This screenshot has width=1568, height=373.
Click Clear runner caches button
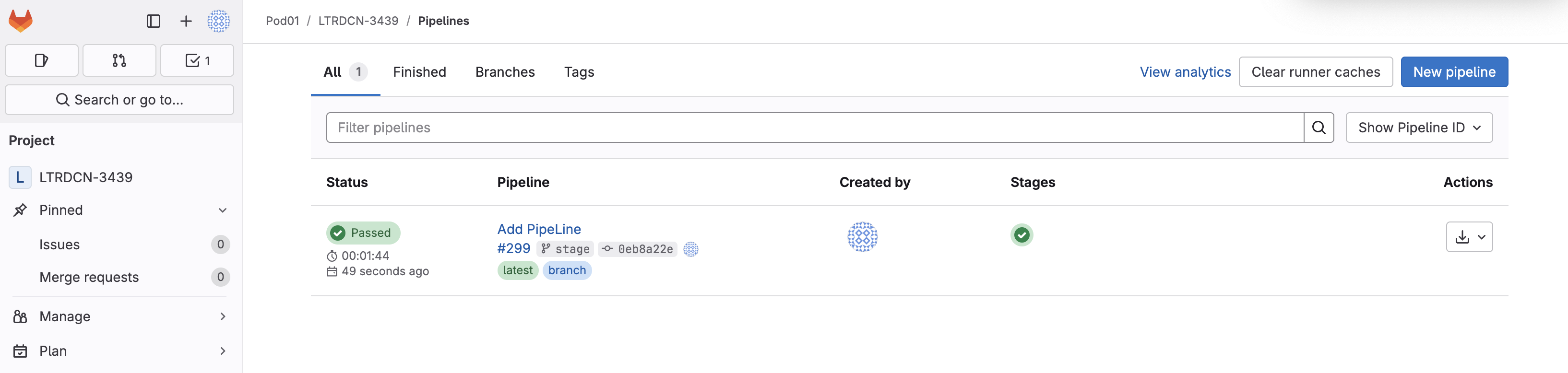[x=1315, y=72]
